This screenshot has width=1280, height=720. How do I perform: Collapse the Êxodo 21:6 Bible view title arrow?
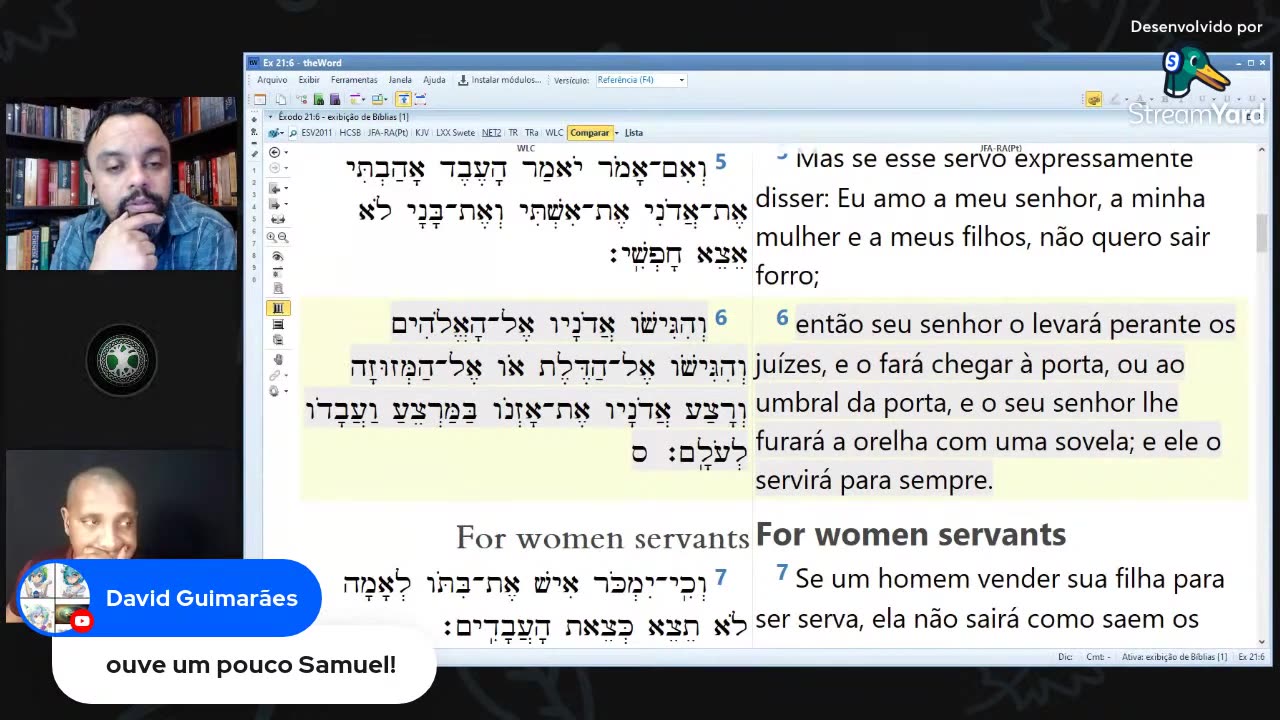point(270,117)
